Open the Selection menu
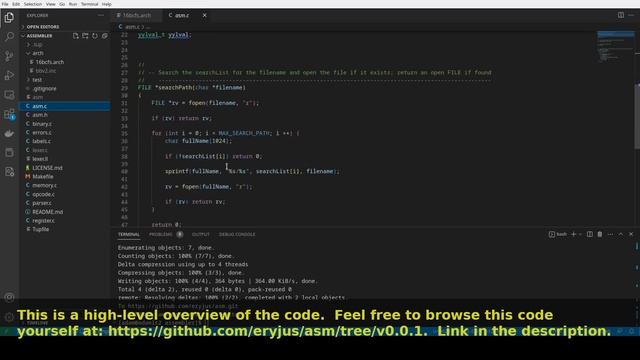The width and height of the screenshot is (640, 360). [x=33, y=4]
